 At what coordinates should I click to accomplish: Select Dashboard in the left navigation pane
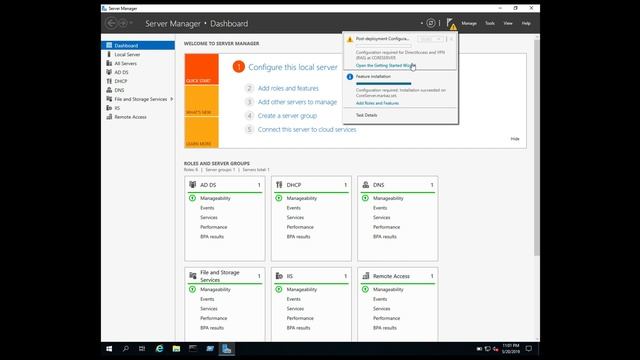[138, 45]
